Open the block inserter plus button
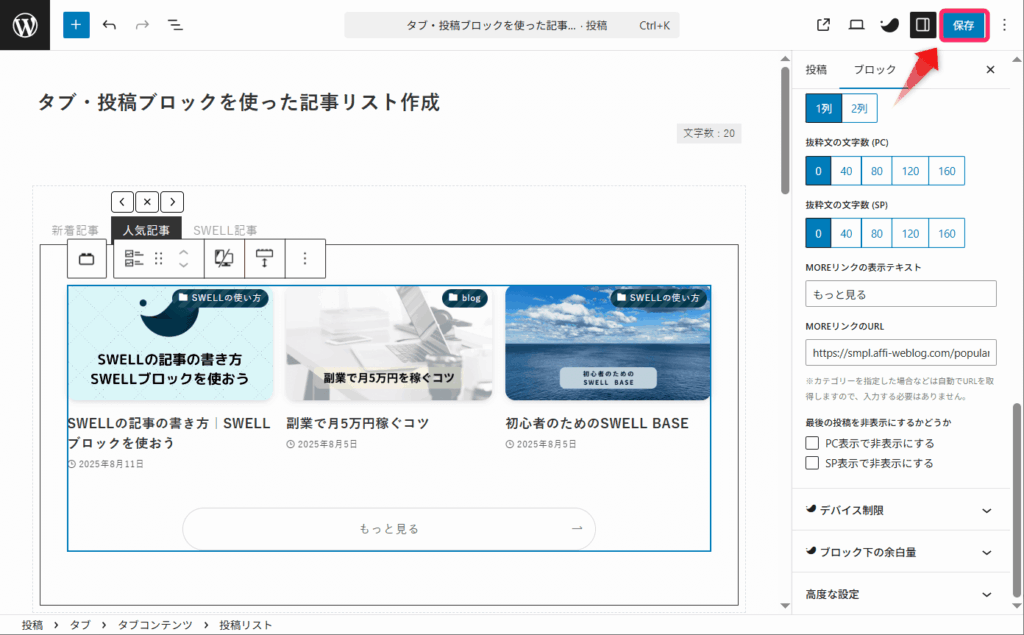The height and width of the screenshot is (635, 1024). point(76,25)
